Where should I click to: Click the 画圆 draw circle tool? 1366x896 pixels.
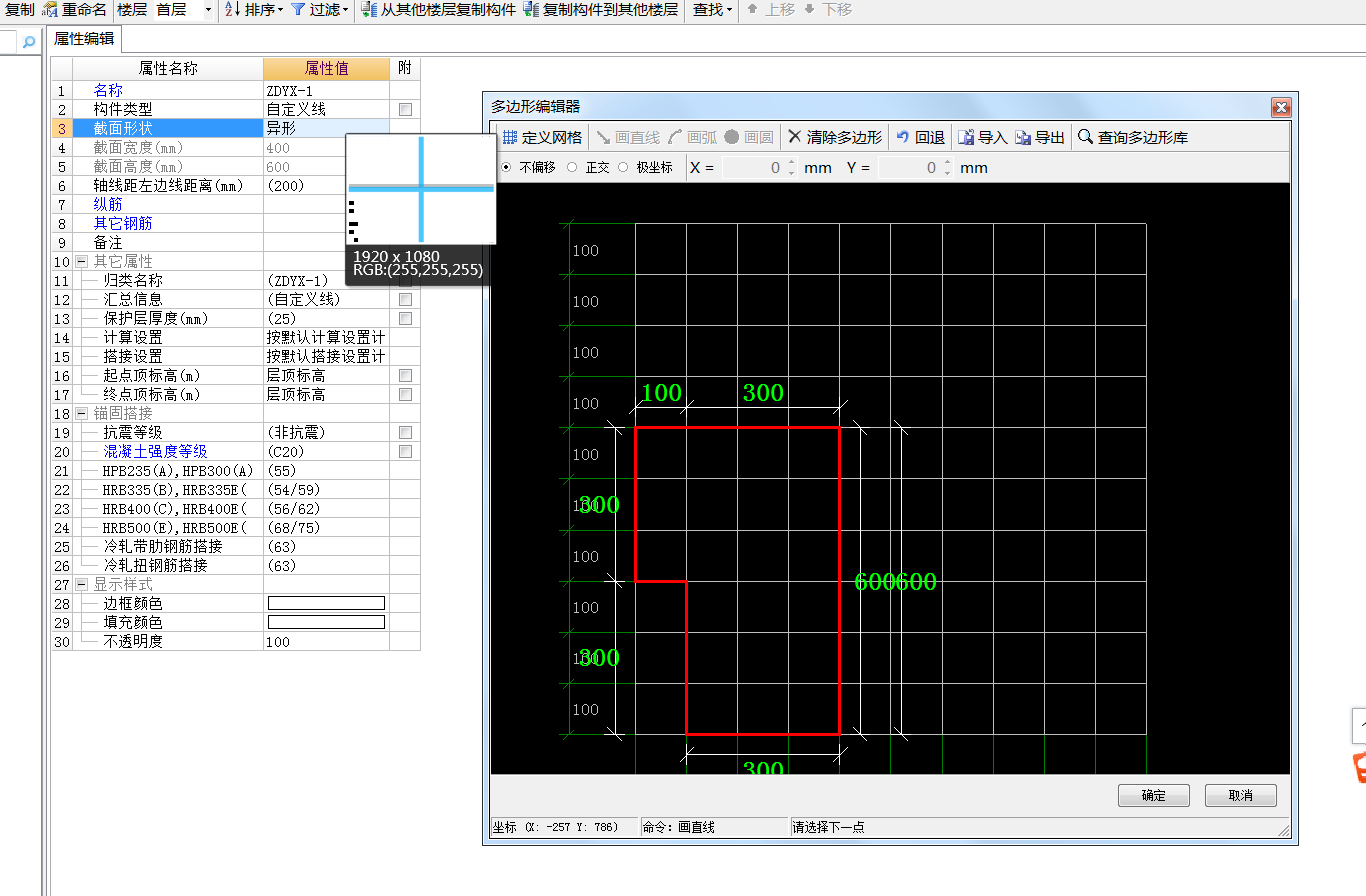click(x=749, y=137)
